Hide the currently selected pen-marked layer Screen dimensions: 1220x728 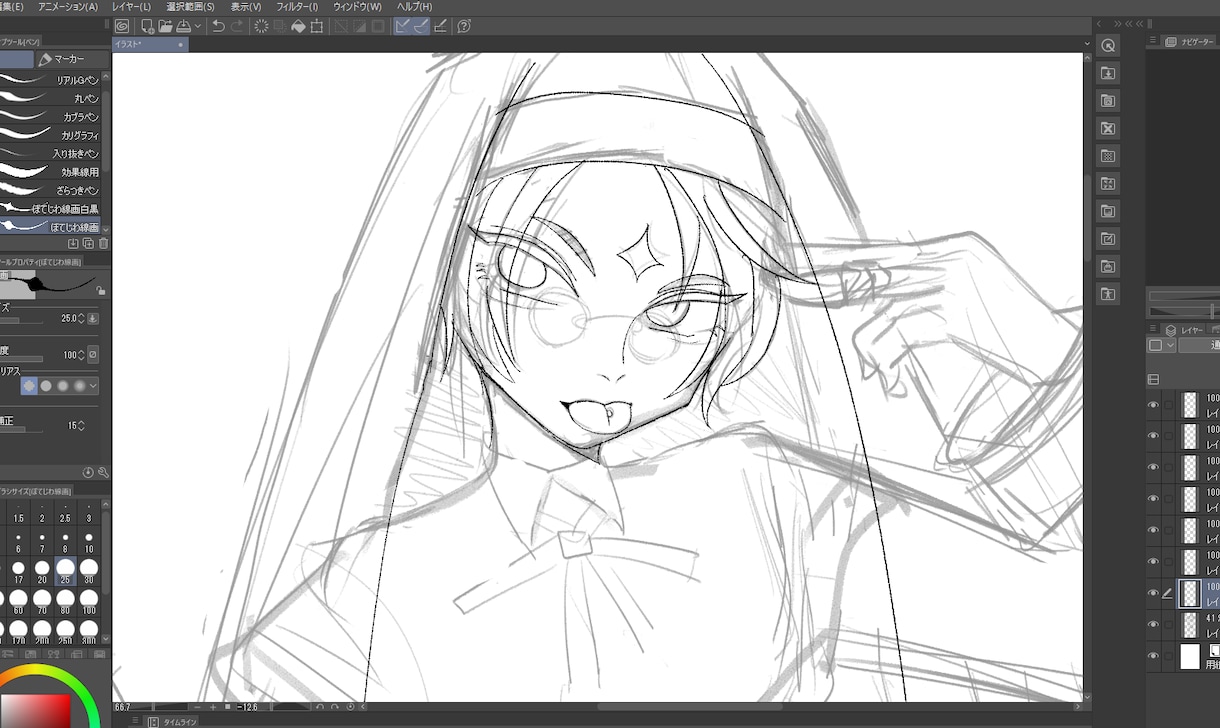(1153, 593)
